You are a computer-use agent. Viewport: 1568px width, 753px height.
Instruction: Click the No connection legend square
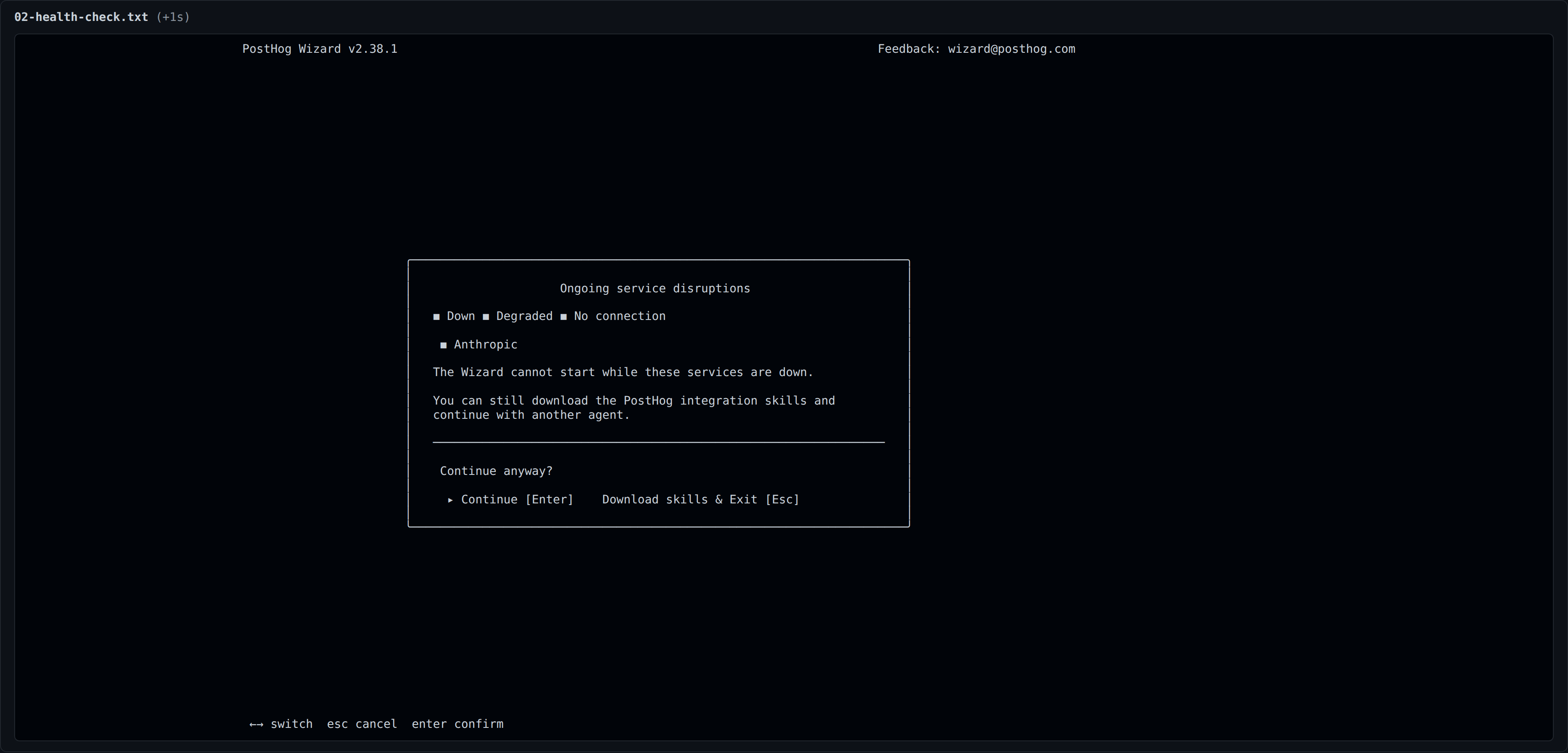(563, 317)
